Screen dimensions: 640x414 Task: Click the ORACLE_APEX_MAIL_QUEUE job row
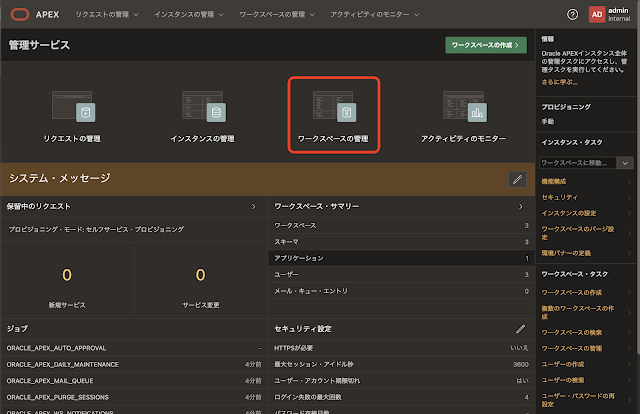[x=134, y=381]
